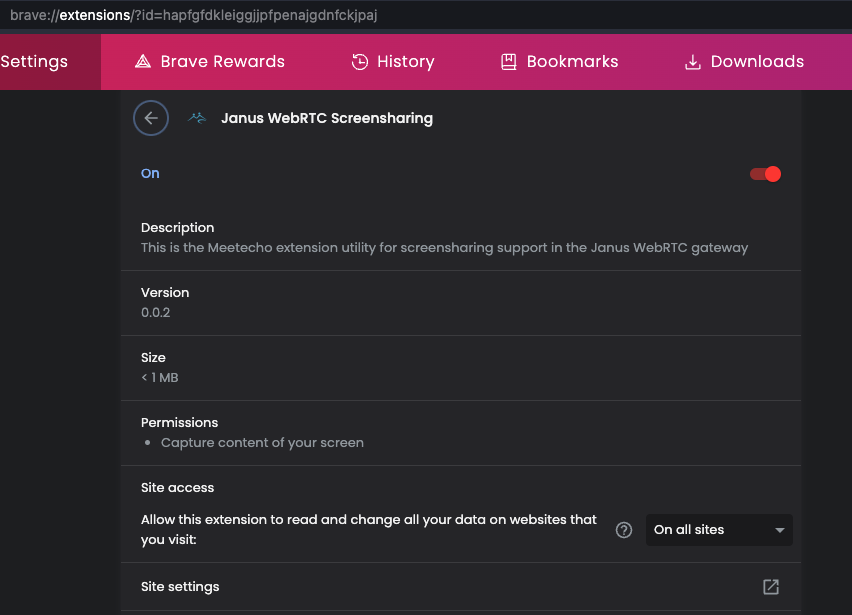Click the 'Capture content of your screen' permission
Screen dimensions: 852x615
[262, 442]
